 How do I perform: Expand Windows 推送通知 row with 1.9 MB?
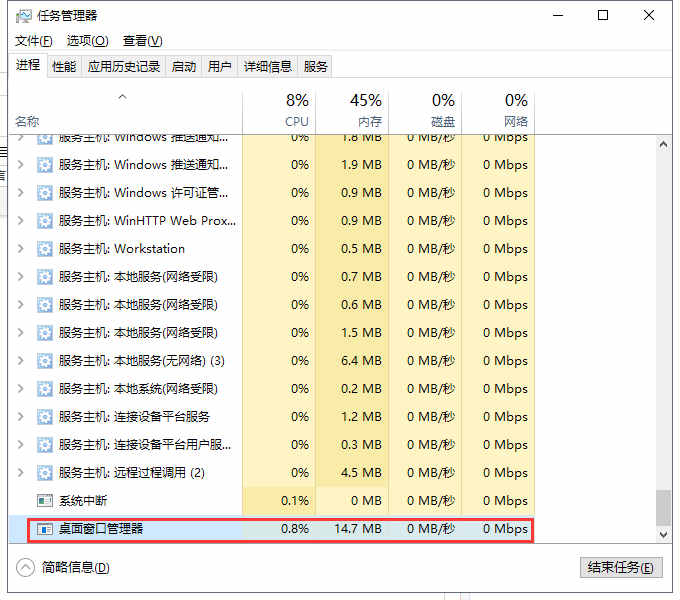pos(20,165)
